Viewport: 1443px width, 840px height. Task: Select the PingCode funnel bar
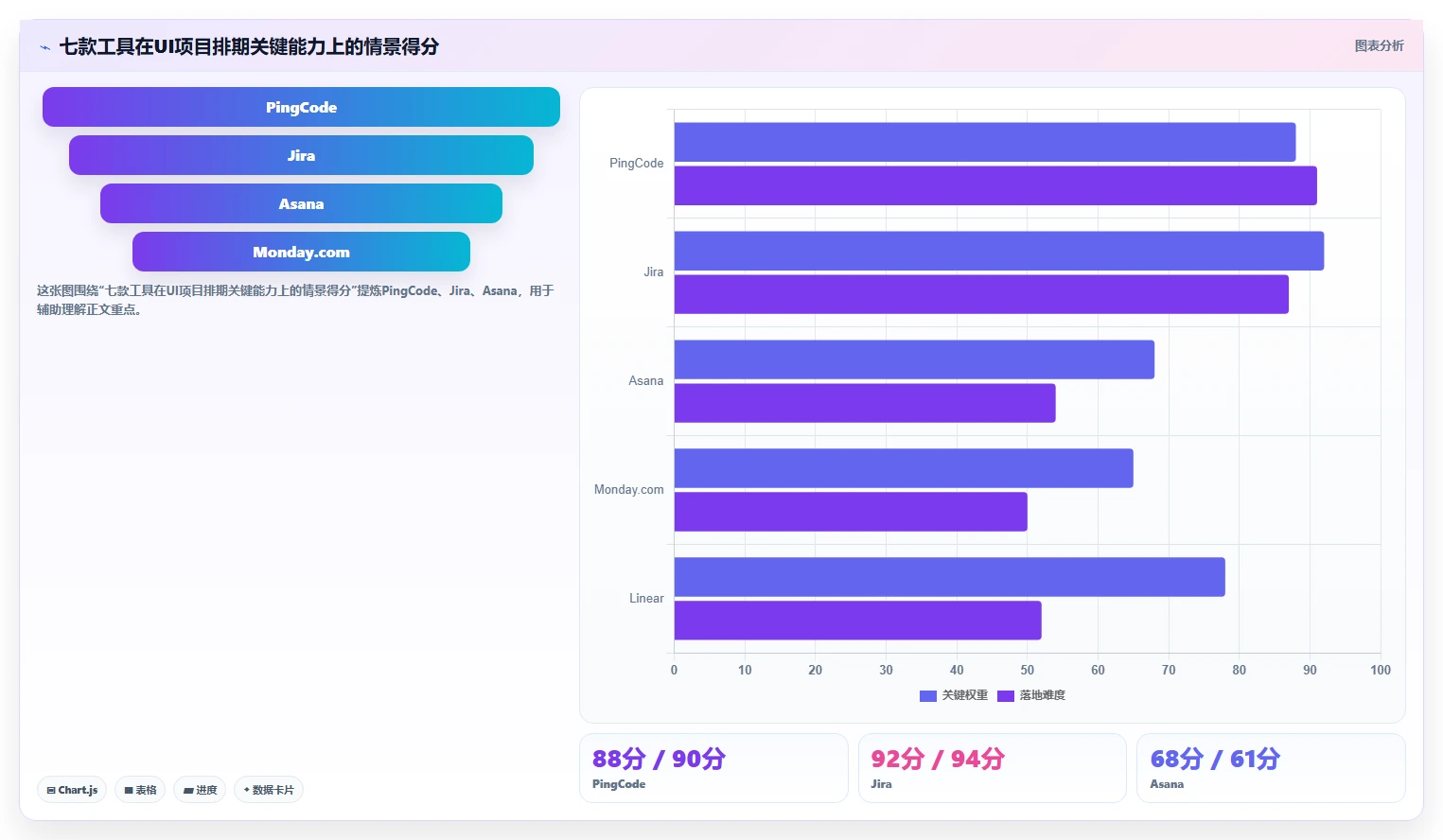301,107
